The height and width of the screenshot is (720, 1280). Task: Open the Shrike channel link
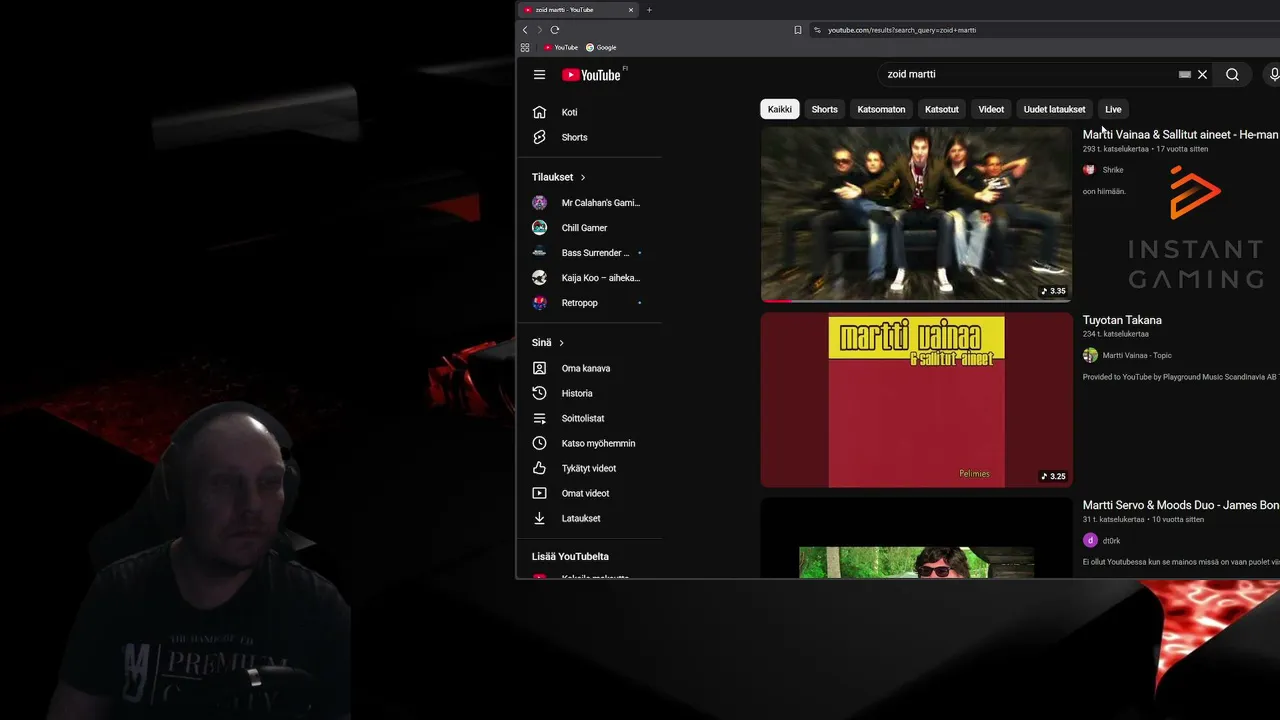1113,170
